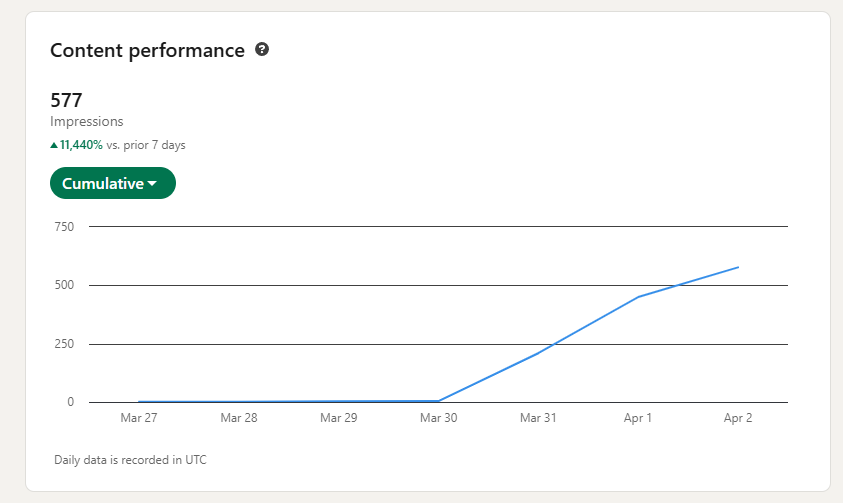The height and width of the screenshot is (503, 843).
Task: Click the 'vs. prior 7 days' text
Action: (x=146, y=145)
